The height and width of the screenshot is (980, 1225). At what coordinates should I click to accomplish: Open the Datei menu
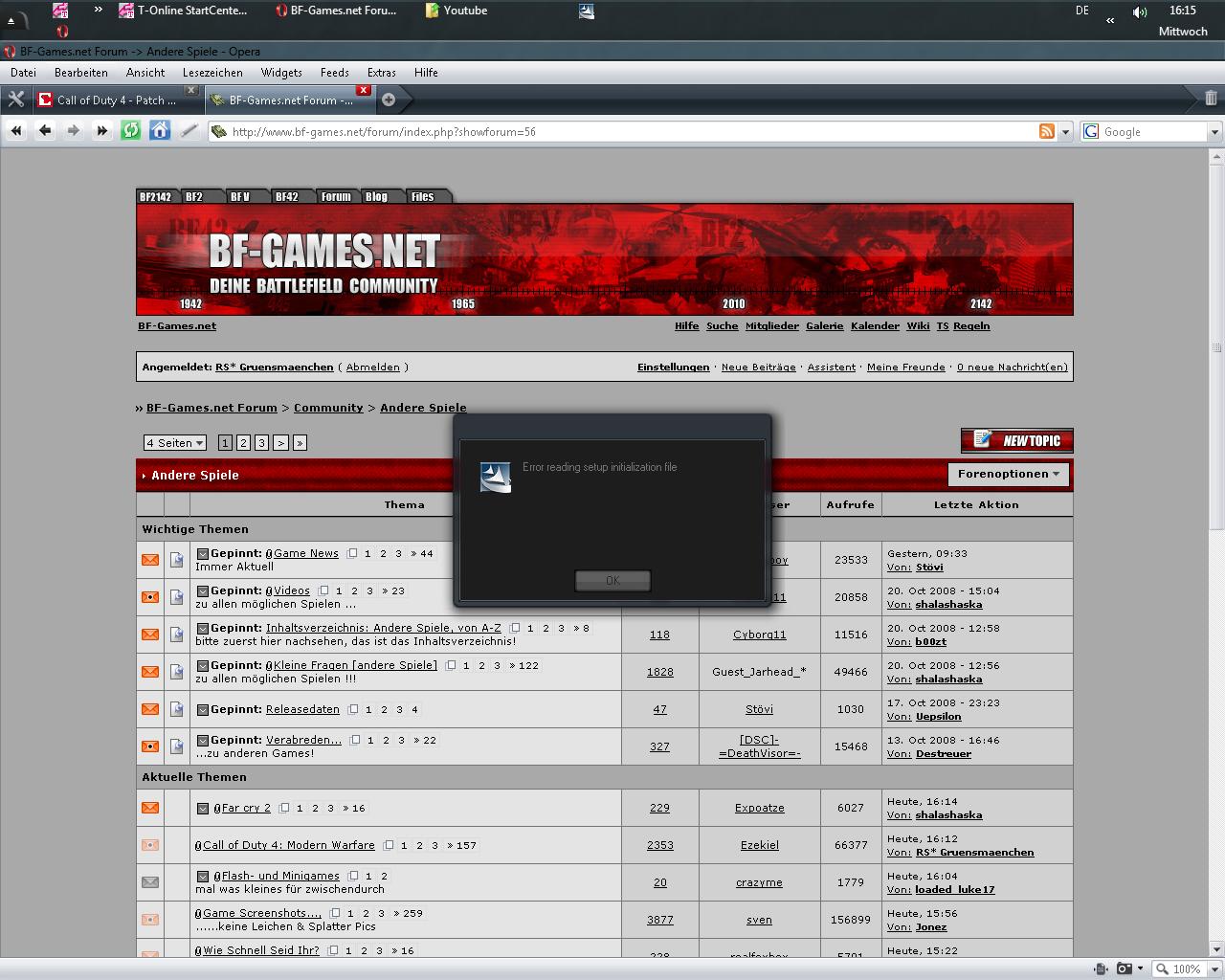coord(23,72)
